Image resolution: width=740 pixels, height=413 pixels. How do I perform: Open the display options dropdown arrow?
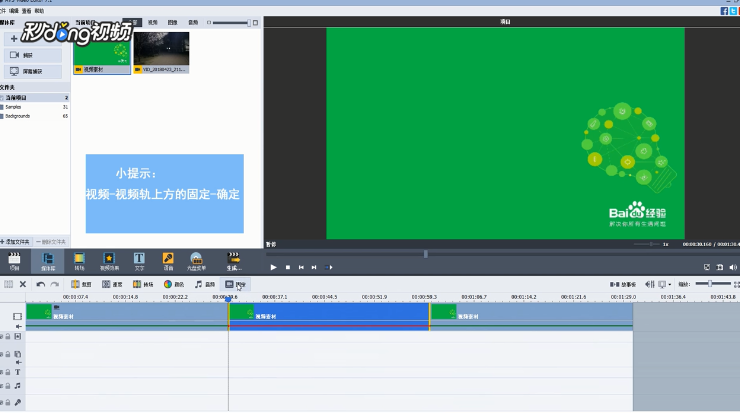669,285
